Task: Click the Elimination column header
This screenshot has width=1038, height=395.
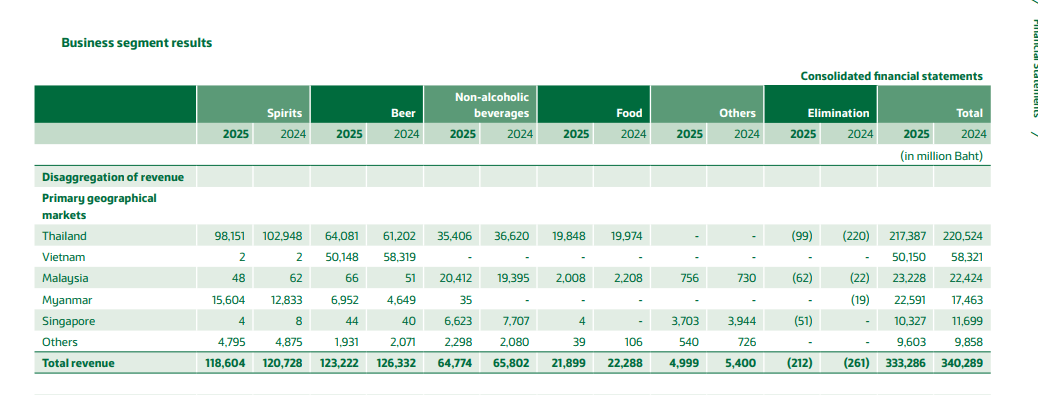Action: tap(838, 113)
